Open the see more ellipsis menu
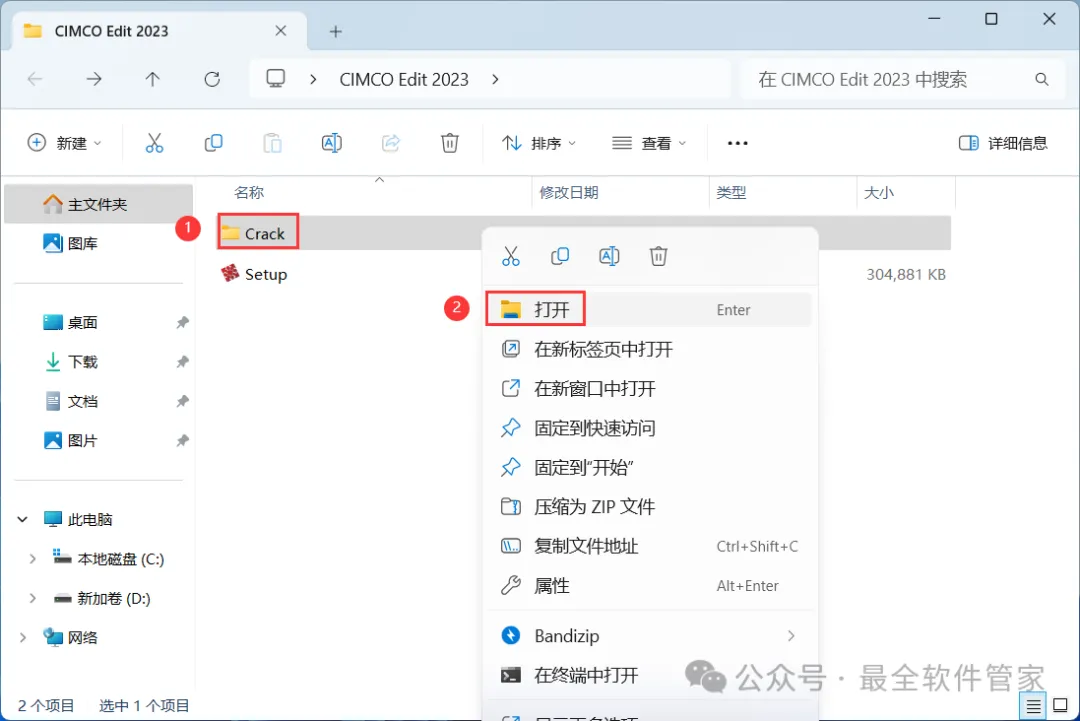Image resolution: width=1080 pixels, height=721 pixels. point(737,143)
